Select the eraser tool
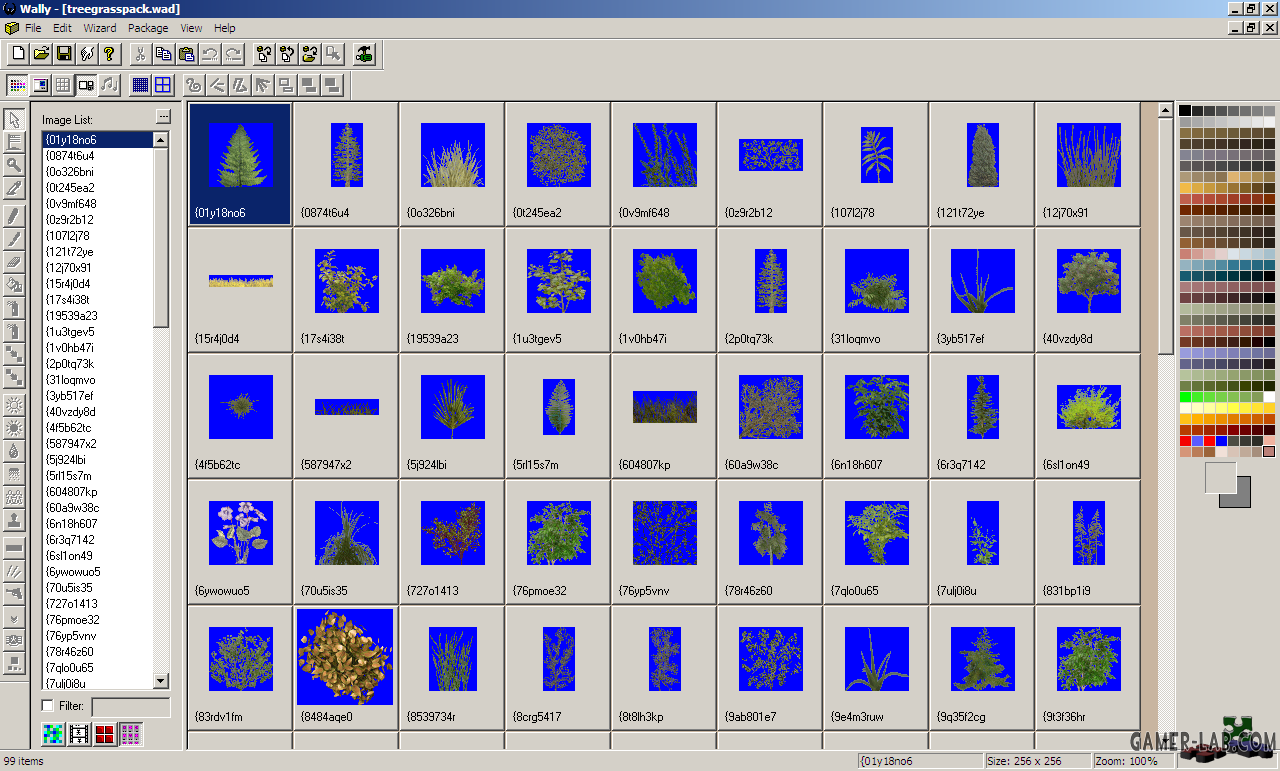The width and height of the screenshot is (1280, 771). point(15,261)
